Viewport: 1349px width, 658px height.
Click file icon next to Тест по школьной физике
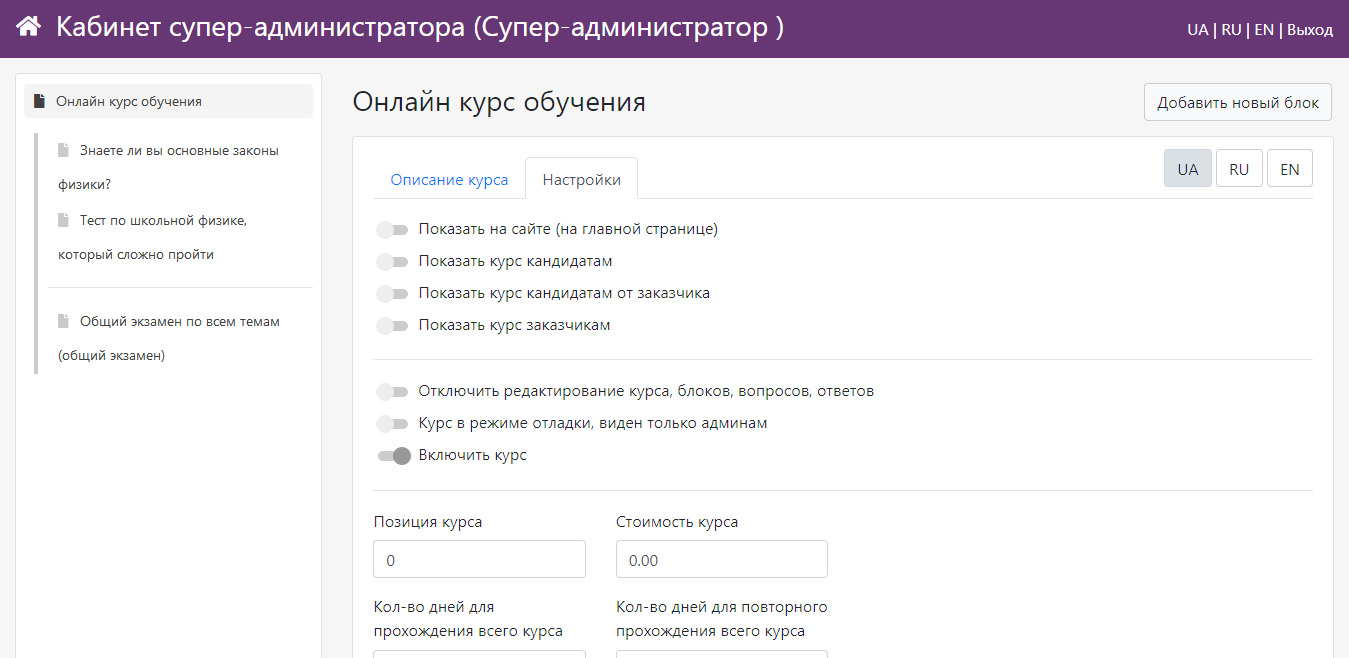[64, 220]
